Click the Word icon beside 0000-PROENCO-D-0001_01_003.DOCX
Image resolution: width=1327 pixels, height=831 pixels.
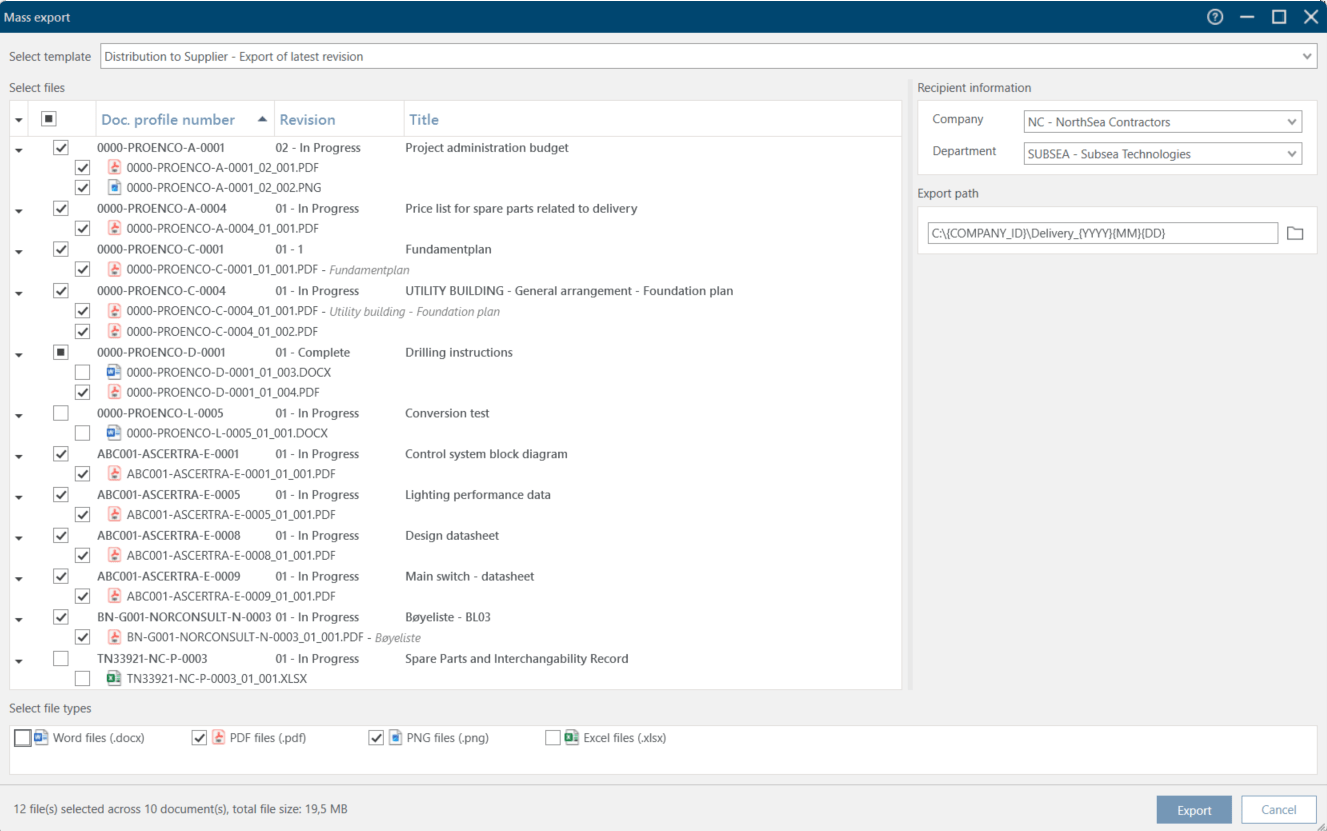[114, 371]
